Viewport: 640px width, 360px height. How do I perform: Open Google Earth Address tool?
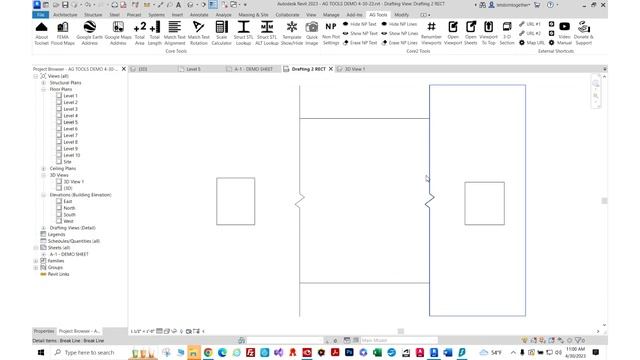[x=89, y=33]
